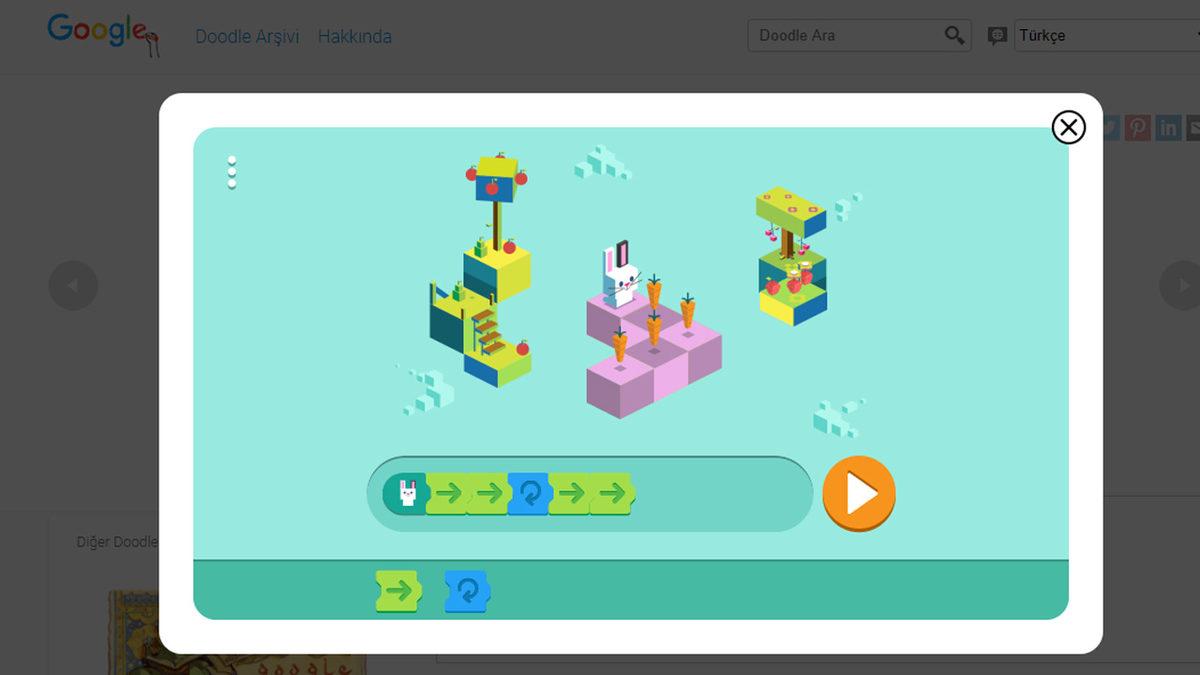Click the LinkedIn share icon
Screen dimensions: 1200x675
pyautogui.click(x=1167, y=127)
